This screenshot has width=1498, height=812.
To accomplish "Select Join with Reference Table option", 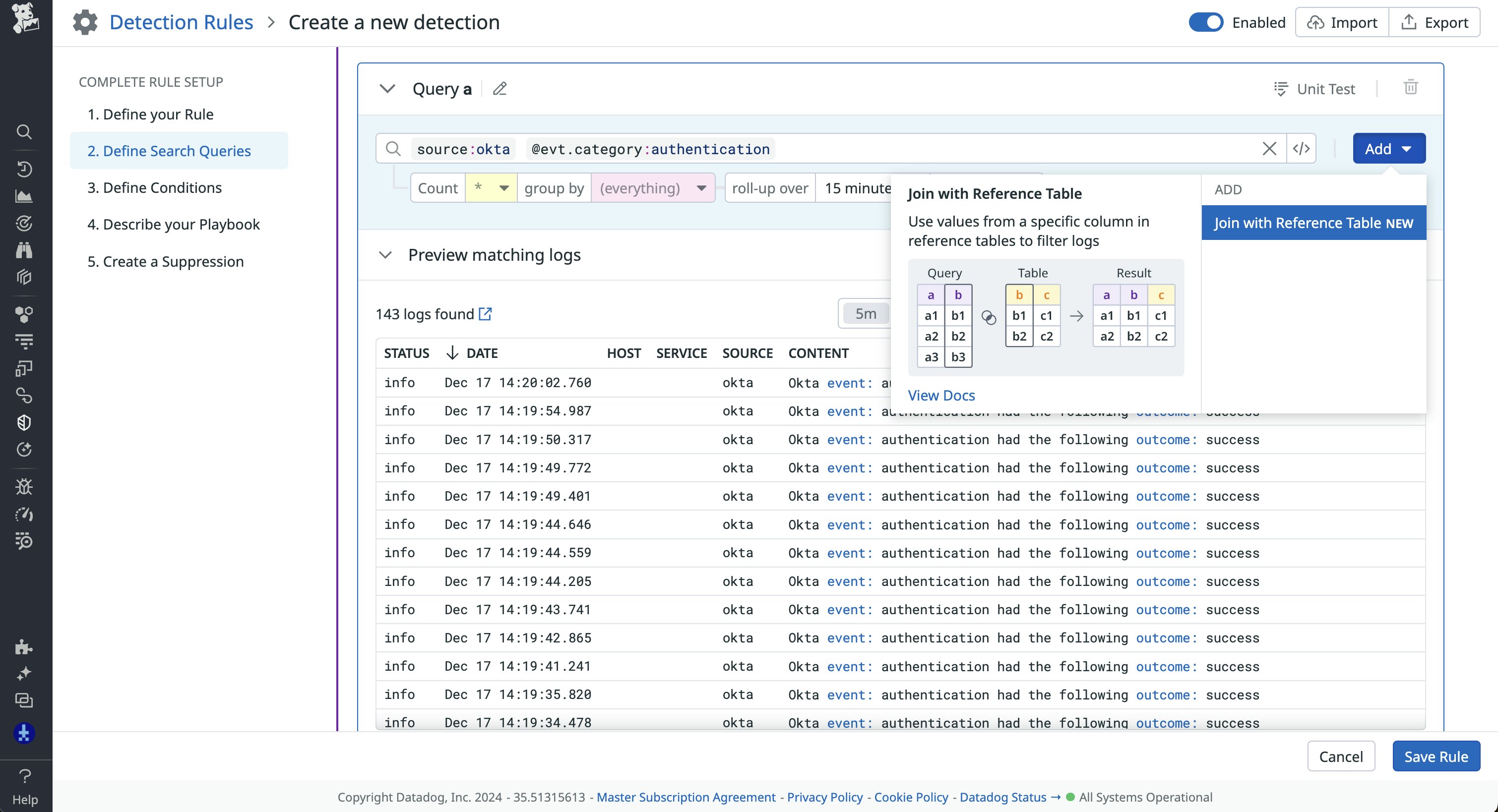I will (x=1313, y=222).
